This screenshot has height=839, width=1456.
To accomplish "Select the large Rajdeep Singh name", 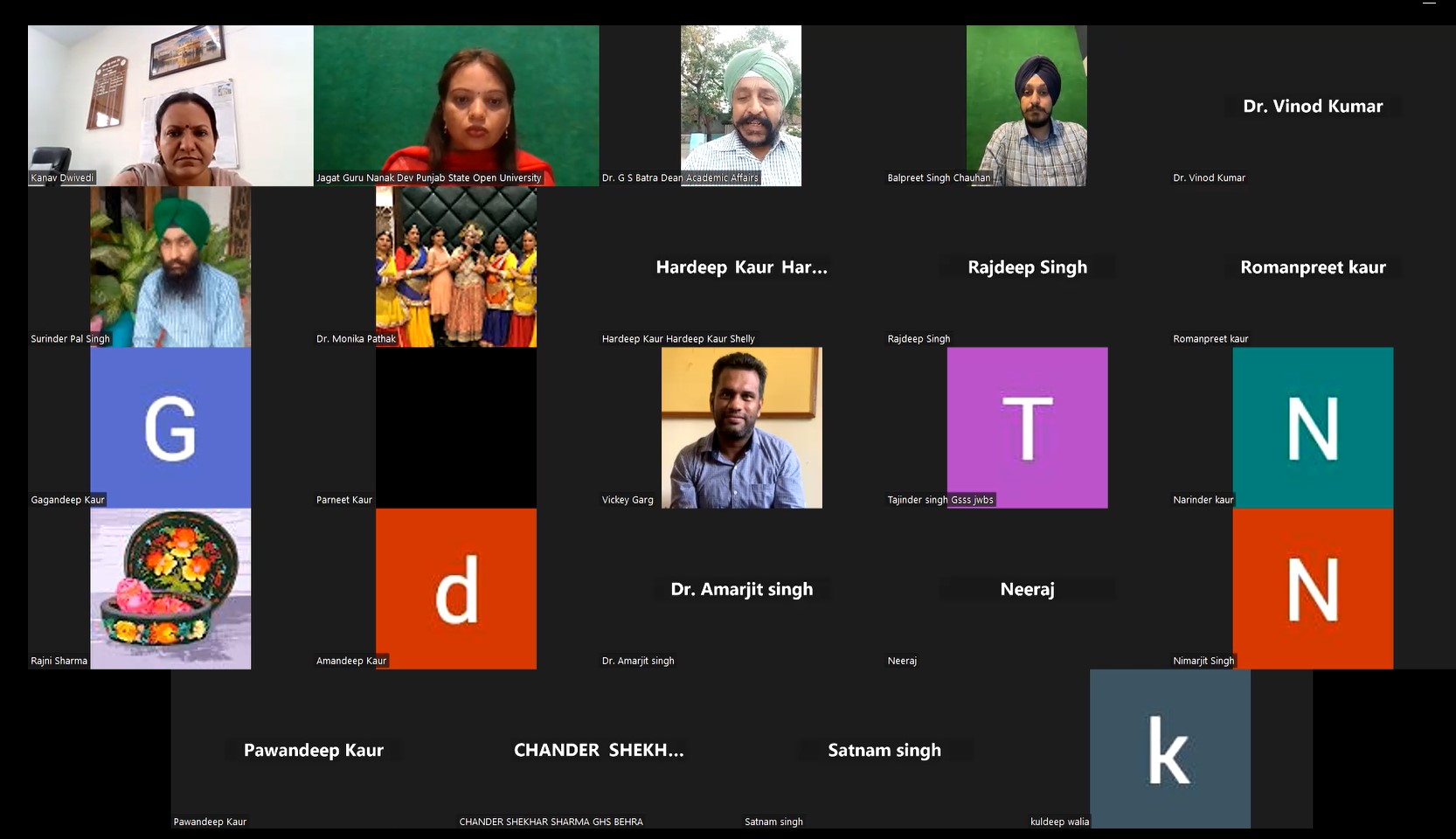I will tap(1027, 267).
